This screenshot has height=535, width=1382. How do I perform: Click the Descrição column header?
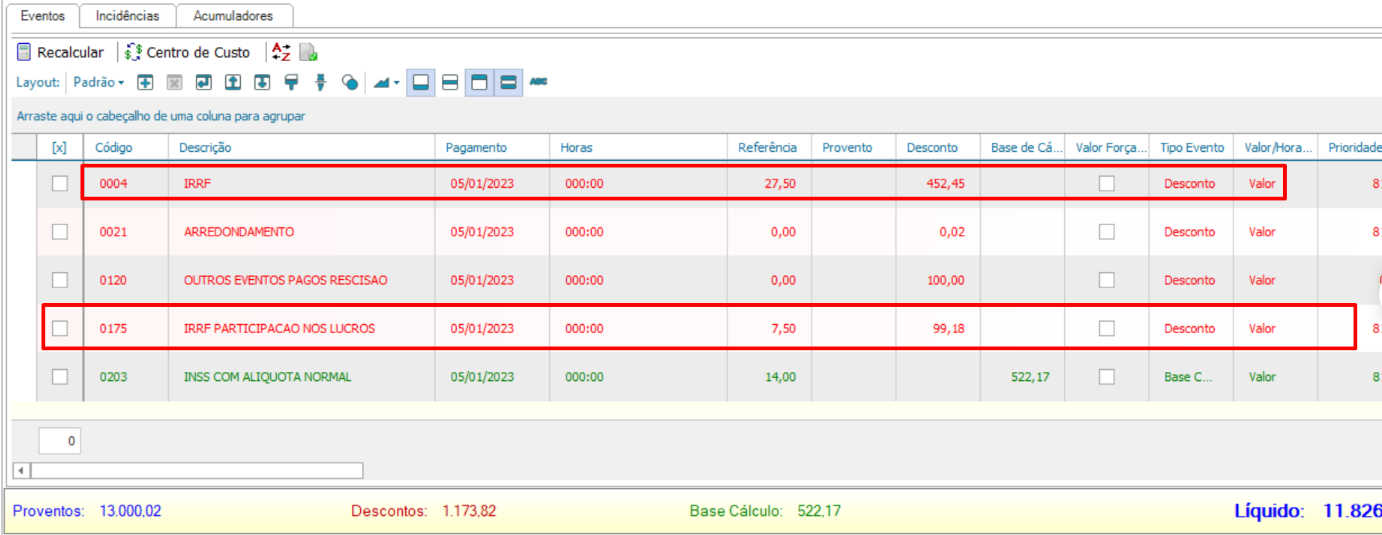pos(300,147)
